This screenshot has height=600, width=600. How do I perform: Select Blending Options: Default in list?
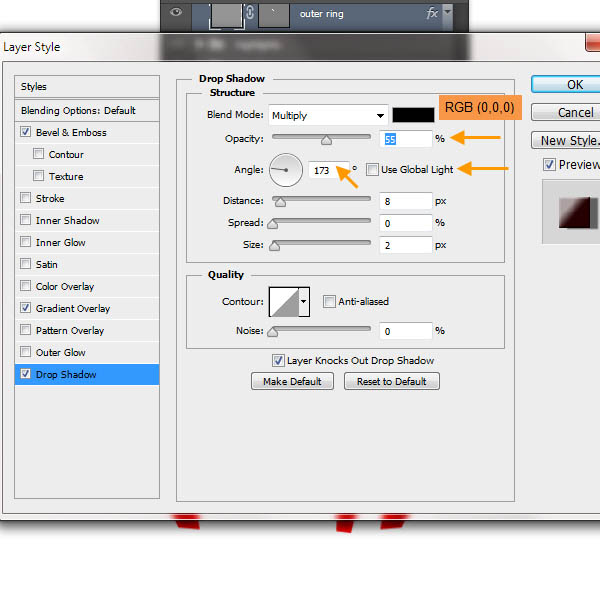(x=78, y=110)
